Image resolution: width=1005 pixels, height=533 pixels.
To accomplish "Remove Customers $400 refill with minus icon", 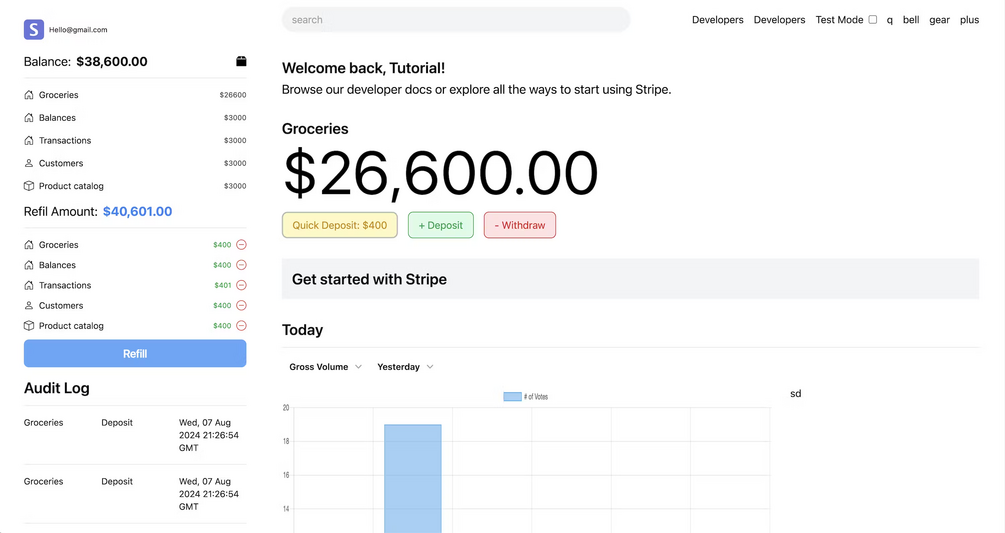I will (x=241, y=306).
